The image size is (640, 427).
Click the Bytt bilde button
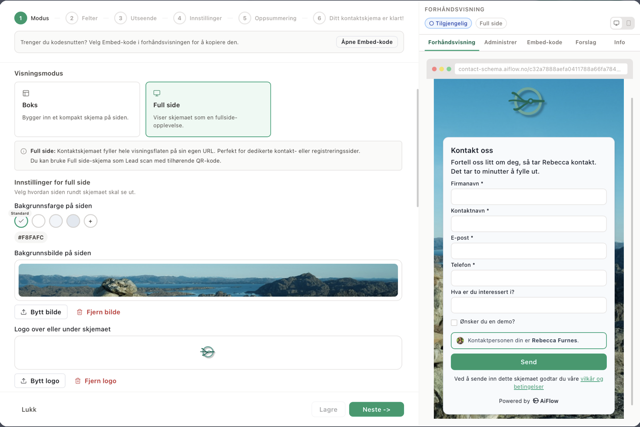coord(41,312)
